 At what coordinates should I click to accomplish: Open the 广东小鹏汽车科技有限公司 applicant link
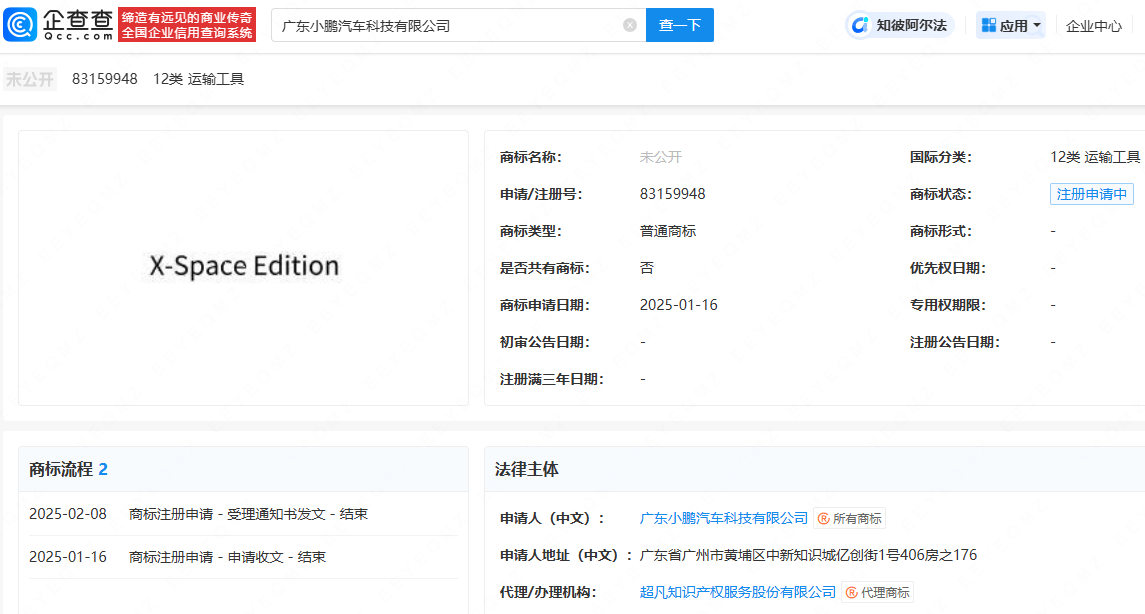click(x=724, y=518)
